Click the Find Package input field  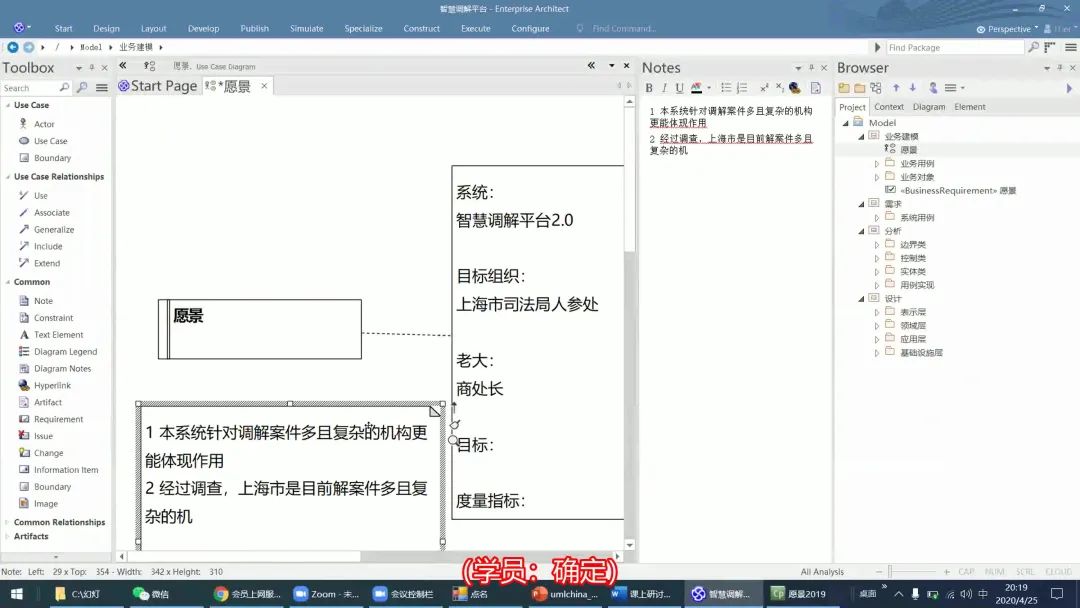tap(953, 48)
